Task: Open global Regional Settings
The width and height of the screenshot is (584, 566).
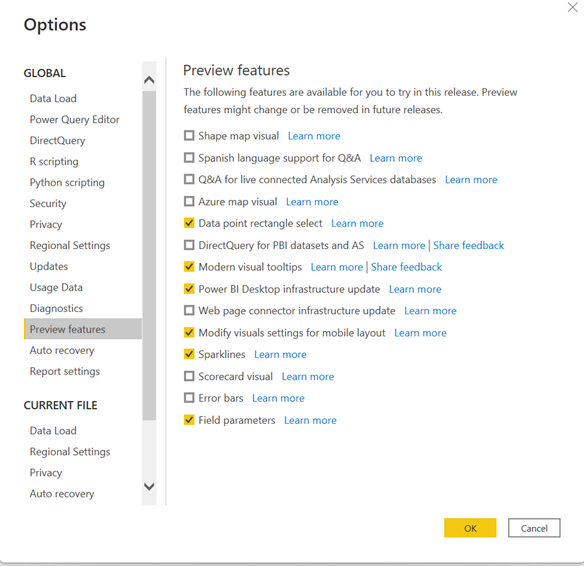Action: coord(83,245)
